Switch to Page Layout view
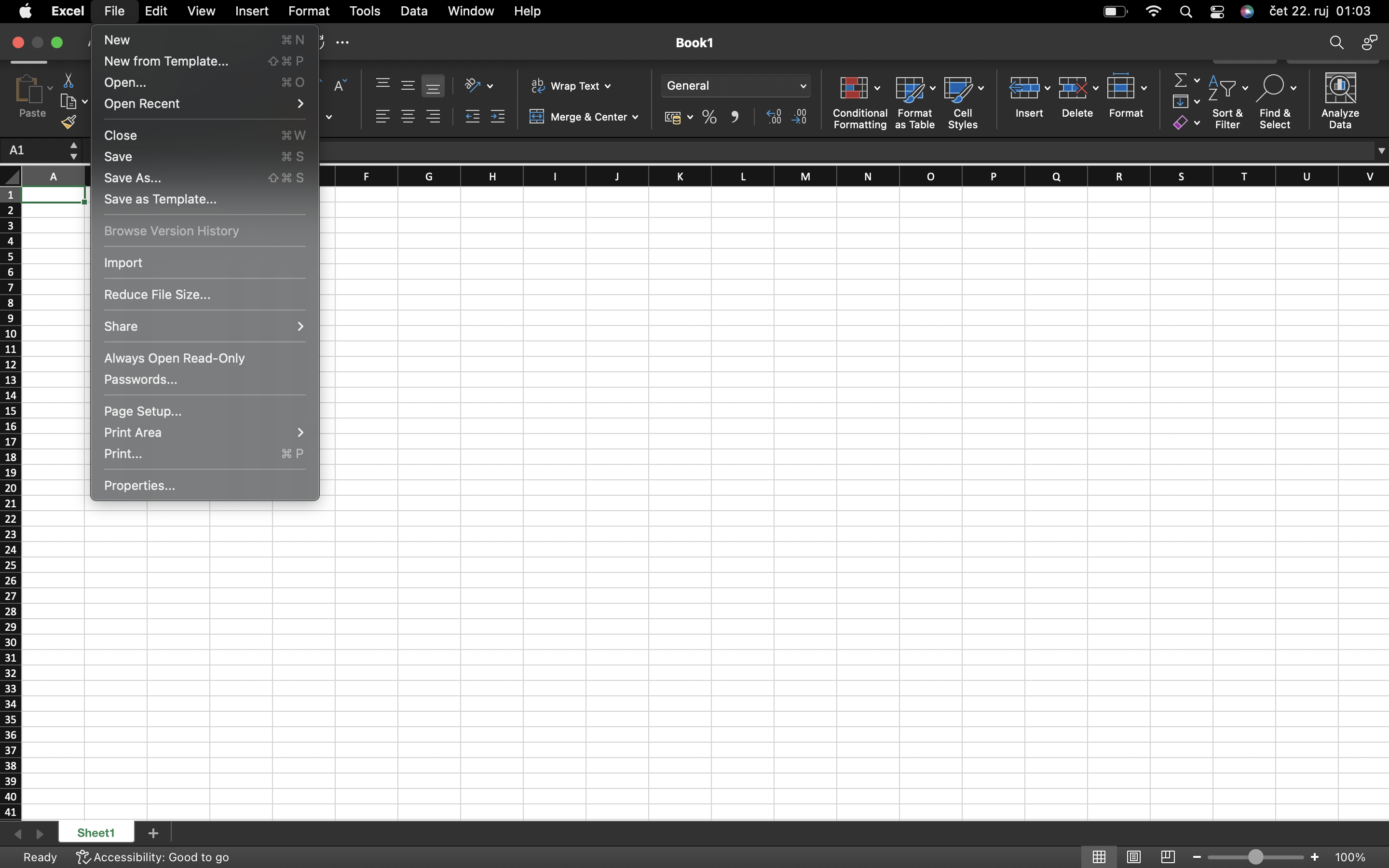Viewport: 1389px width, 868px height. pyautogui.click(x=1133, y=856)
